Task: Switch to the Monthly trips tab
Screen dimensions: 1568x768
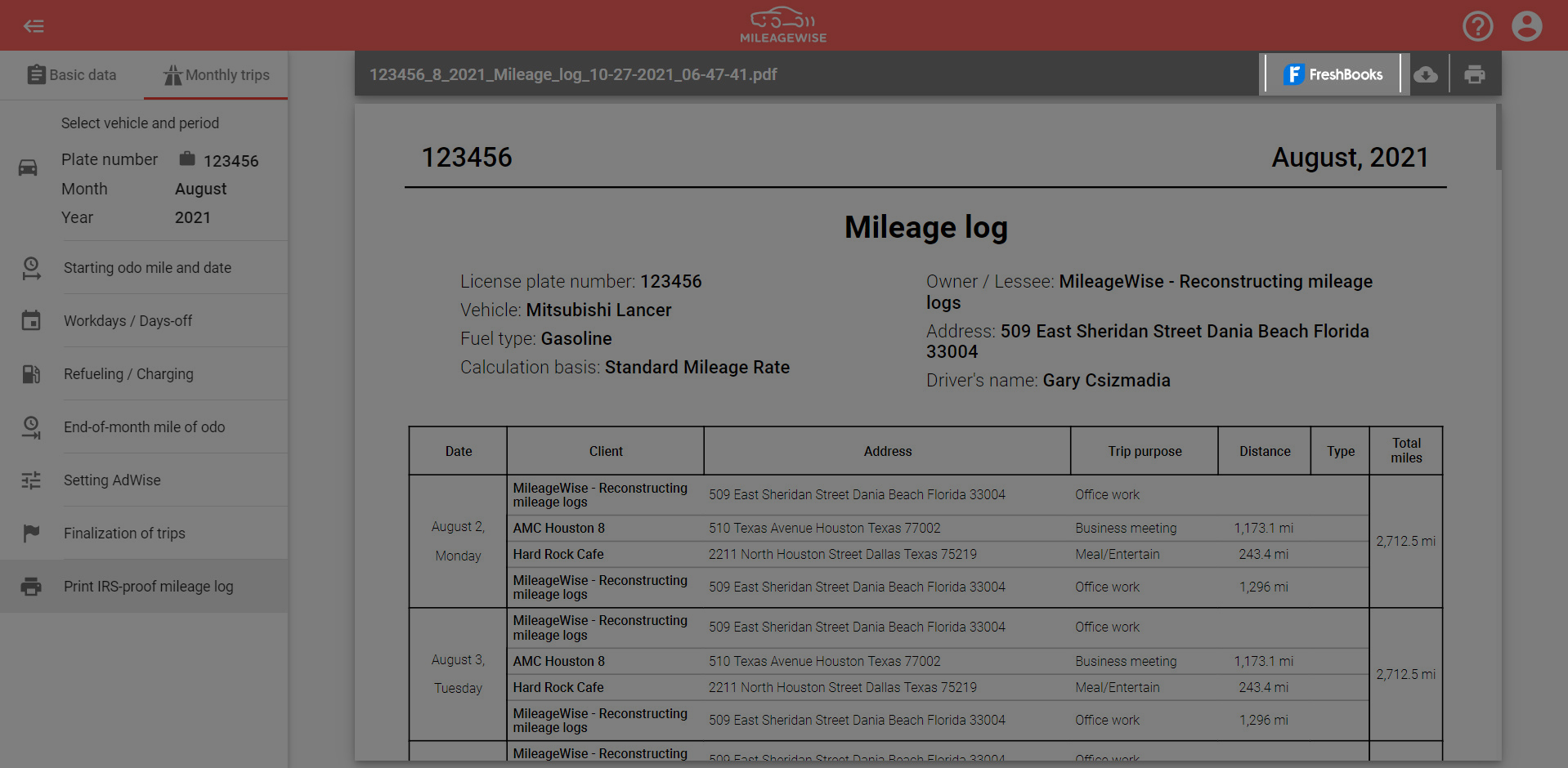Action: point(216,74)
